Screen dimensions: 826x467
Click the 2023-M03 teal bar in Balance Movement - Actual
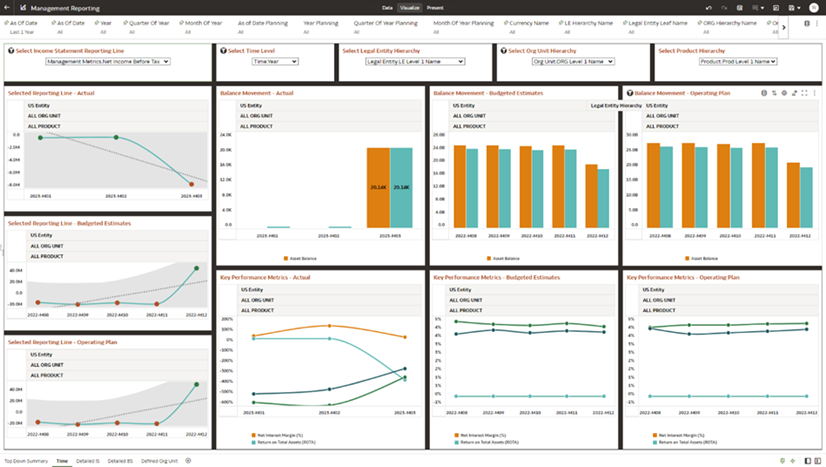401,188
